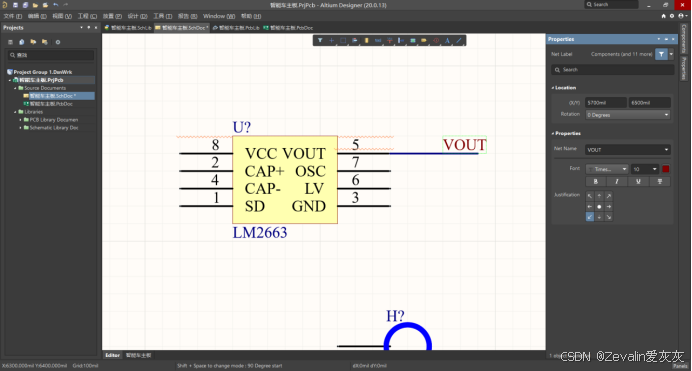This screenshot has height=371, width=692.
Task: Select the filter tool in the floating toolbar
Action: 320,41
